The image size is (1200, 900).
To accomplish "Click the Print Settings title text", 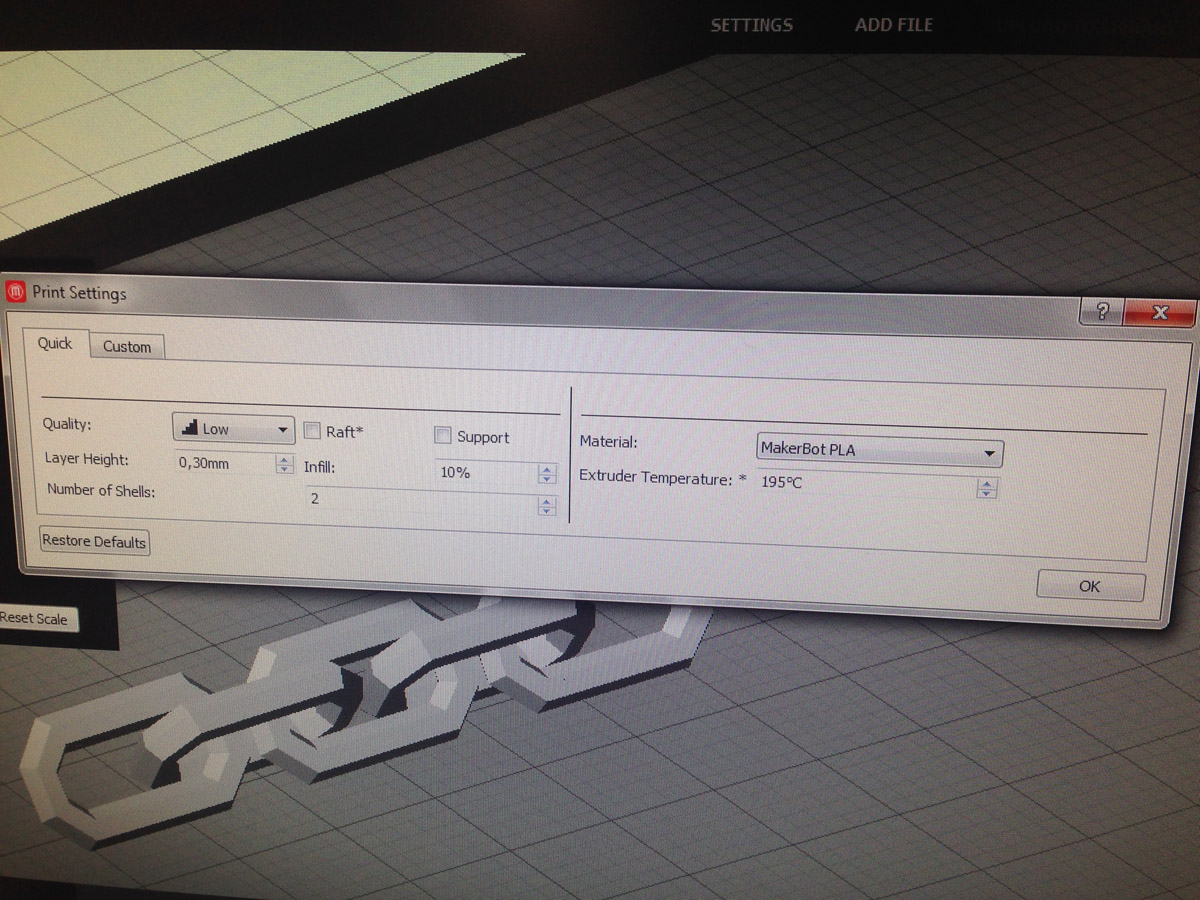I will 79,293.
